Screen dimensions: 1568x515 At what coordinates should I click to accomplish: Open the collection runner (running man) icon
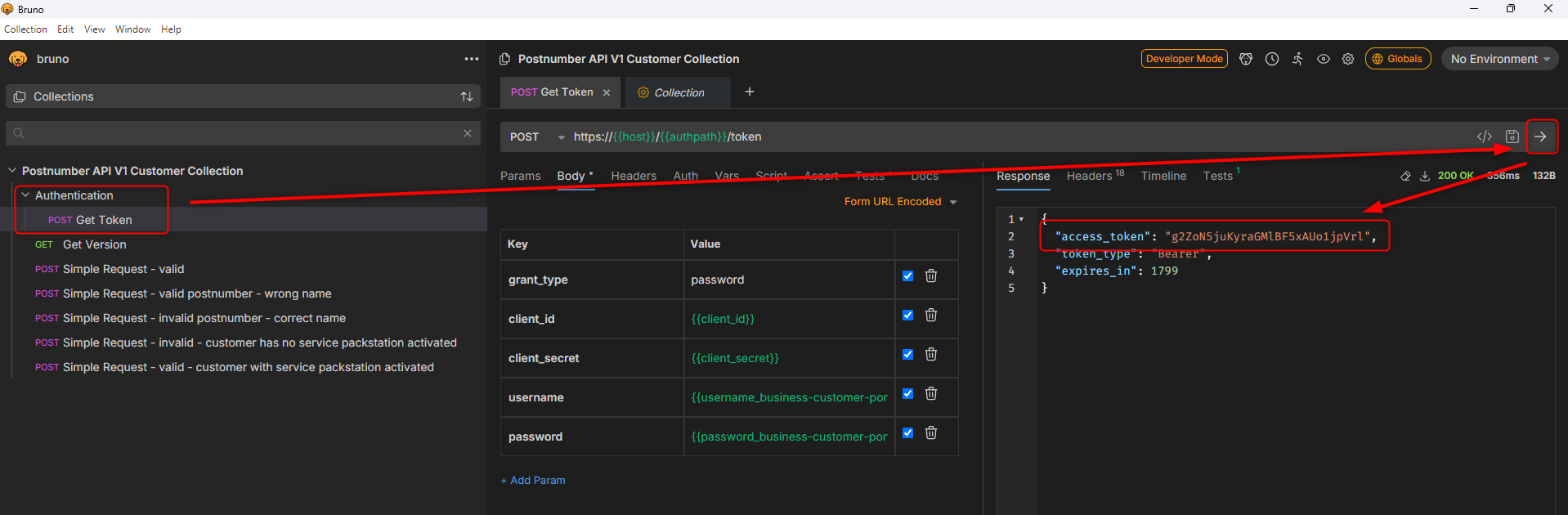pos(1297,59)
